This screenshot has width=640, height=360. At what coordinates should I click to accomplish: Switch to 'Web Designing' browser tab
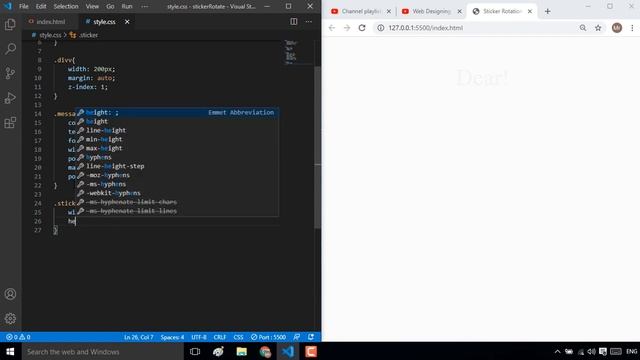pyautogui.click(x=431, y=11)
